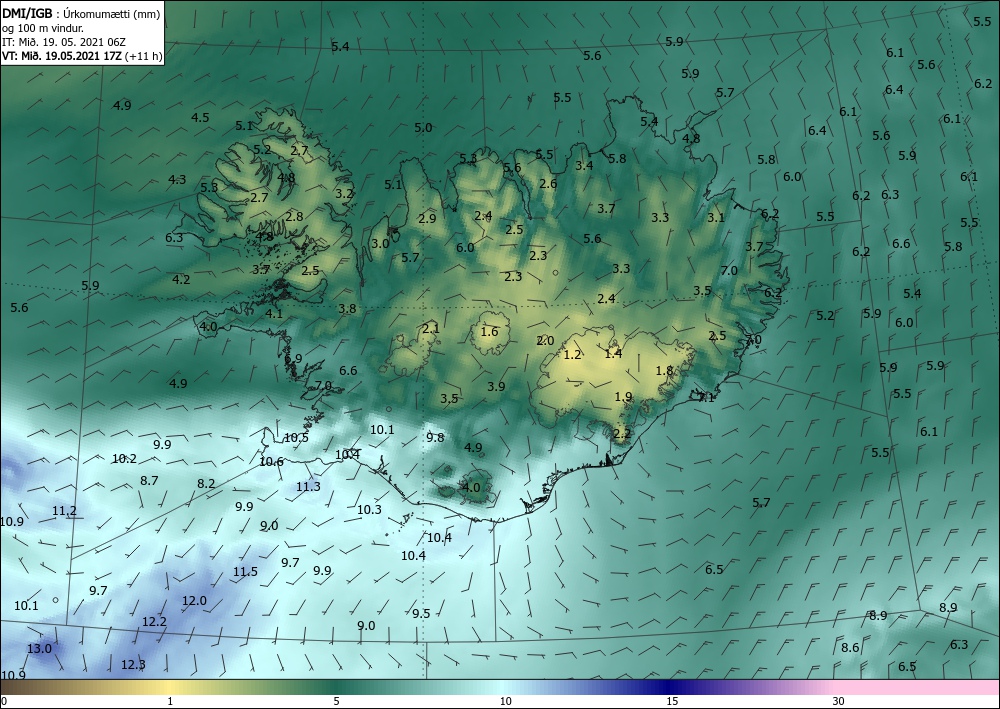The image size is (1000, 709).
Task: Click the "DMI/IGB : Úrkomumætti (mm)" title line
Action: point(81,13)
